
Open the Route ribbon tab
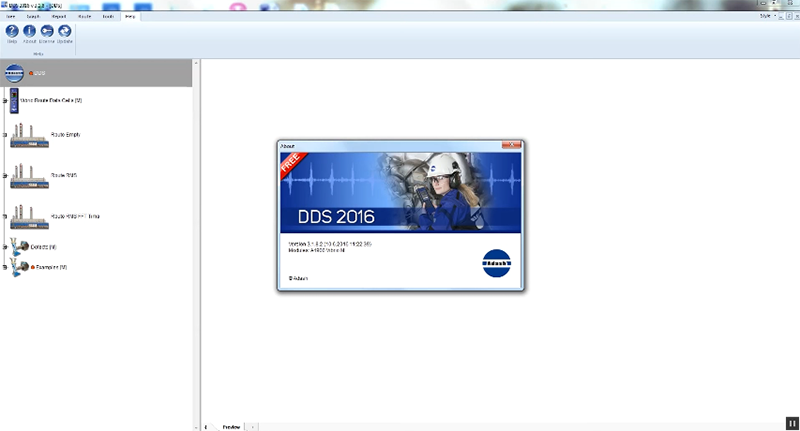pos(83,17)
